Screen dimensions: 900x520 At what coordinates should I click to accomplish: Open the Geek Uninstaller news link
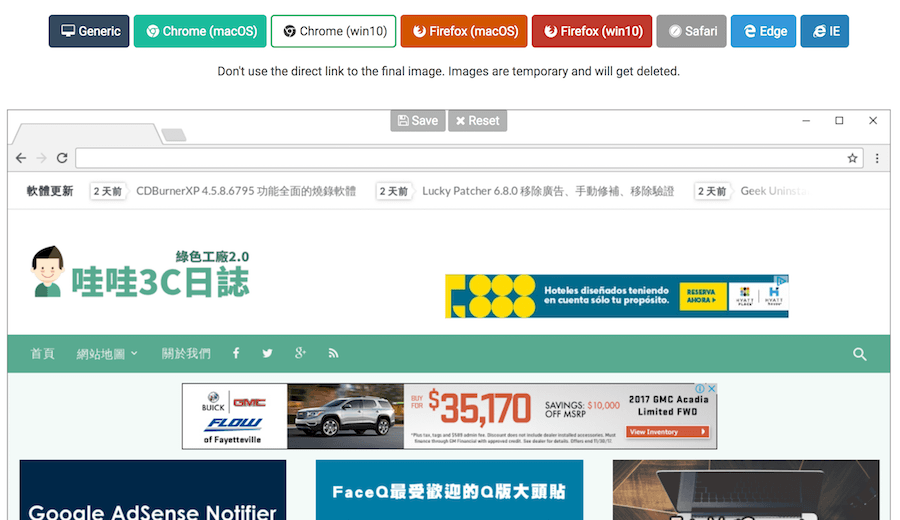tap(775, 191)
